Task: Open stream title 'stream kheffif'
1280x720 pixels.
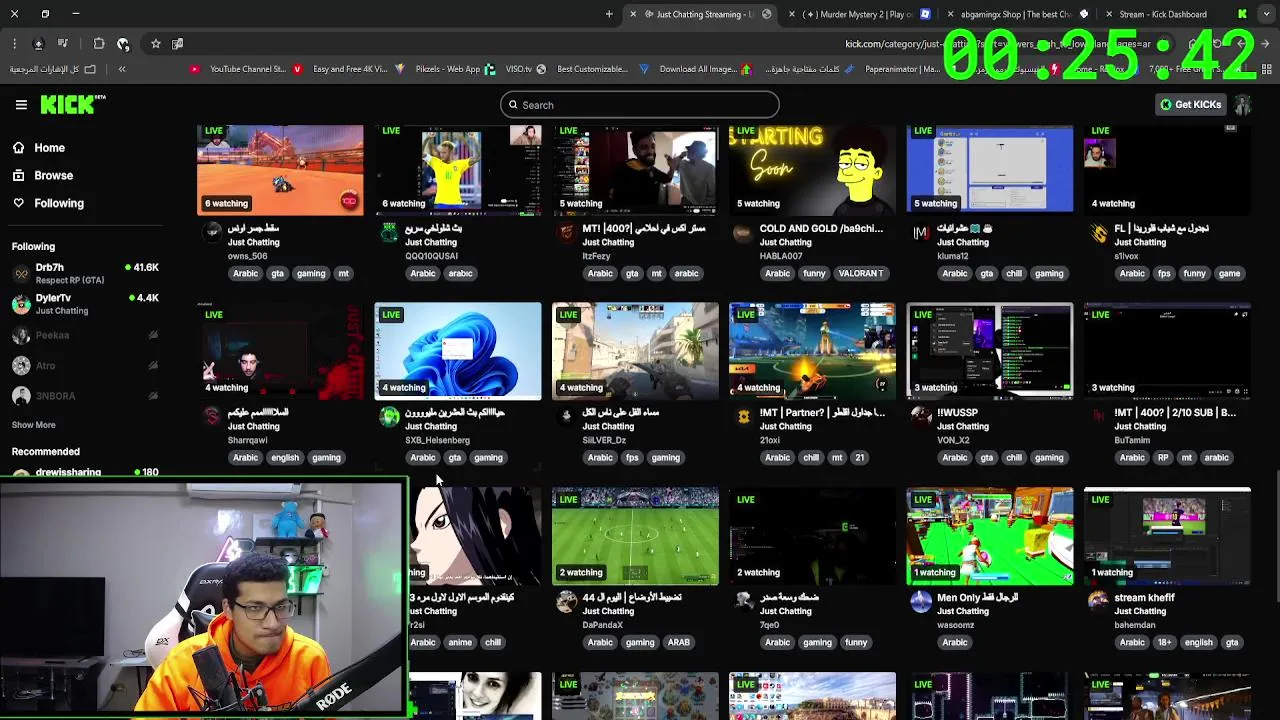Action: click(1144, 597)
